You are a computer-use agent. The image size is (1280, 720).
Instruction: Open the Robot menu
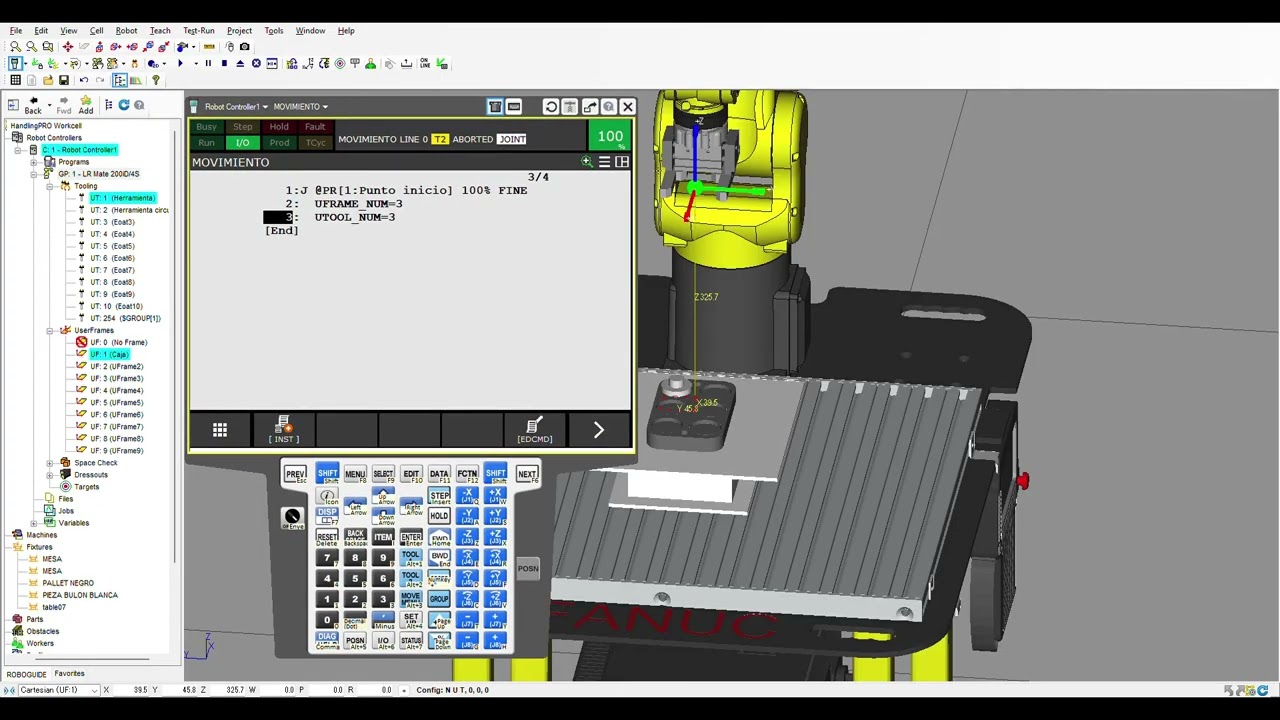pos(126,31)
